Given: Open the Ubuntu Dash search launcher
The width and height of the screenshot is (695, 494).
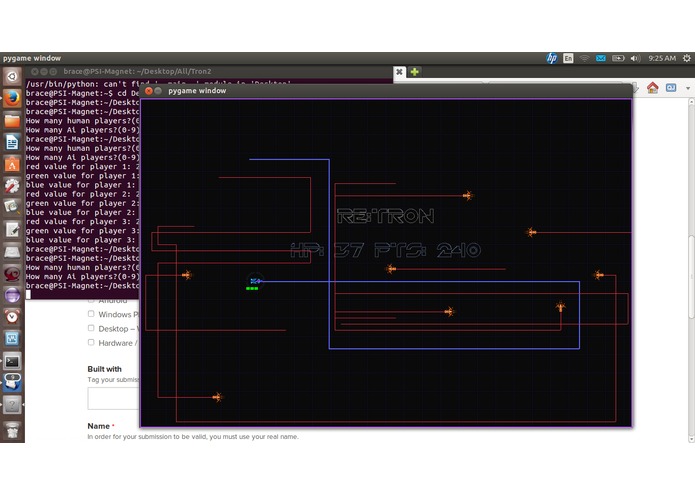Looking at the screenshot, I should pos(12,77).
